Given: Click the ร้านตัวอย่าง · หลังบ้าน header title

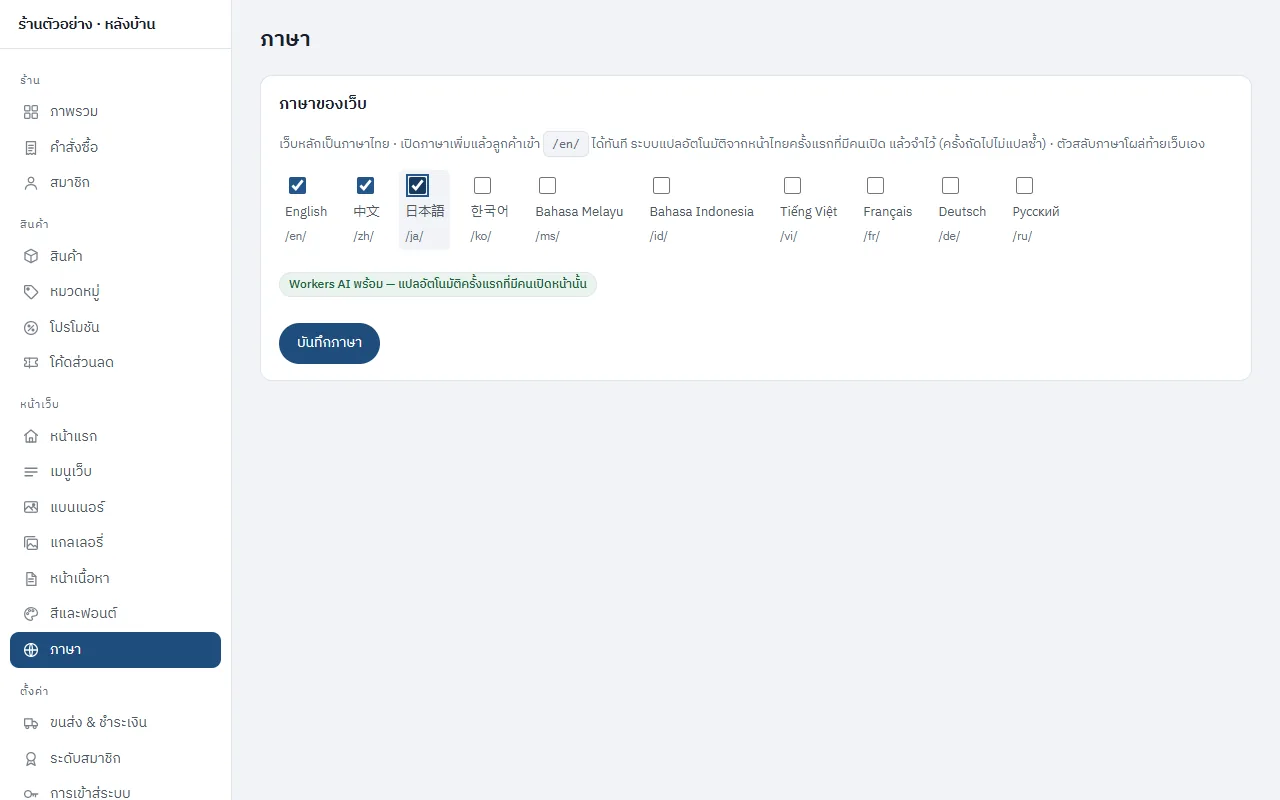Looking at the screenshot, I should 87,24.
